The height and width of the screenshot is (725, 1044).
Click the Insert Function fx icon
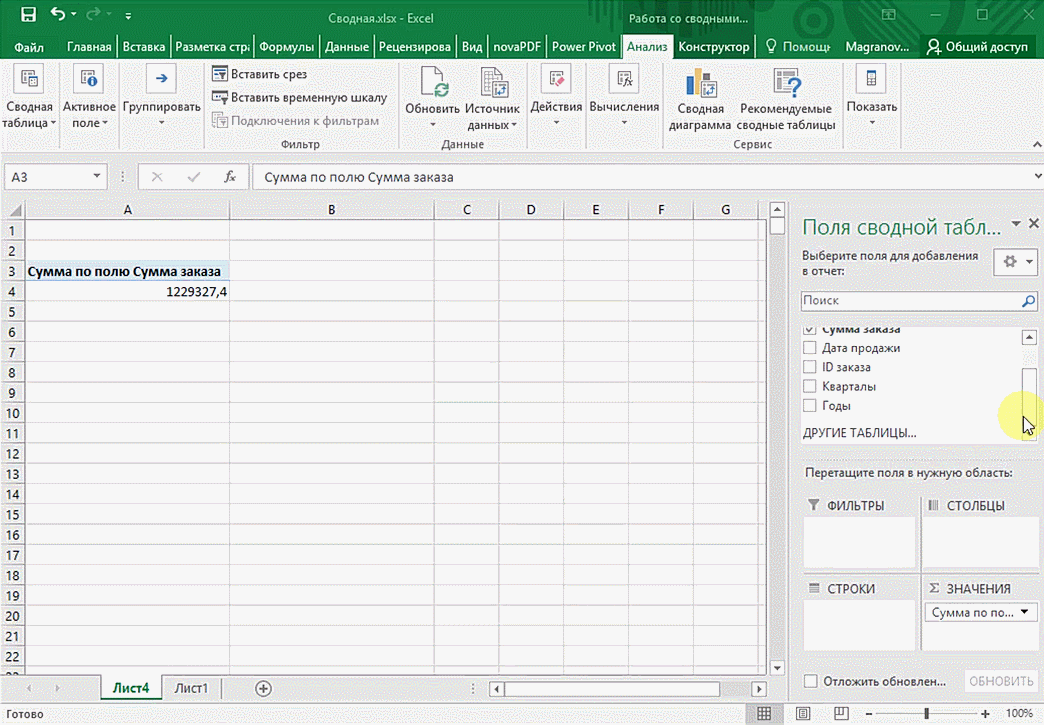pyautogui.click(x=230, y=177)
